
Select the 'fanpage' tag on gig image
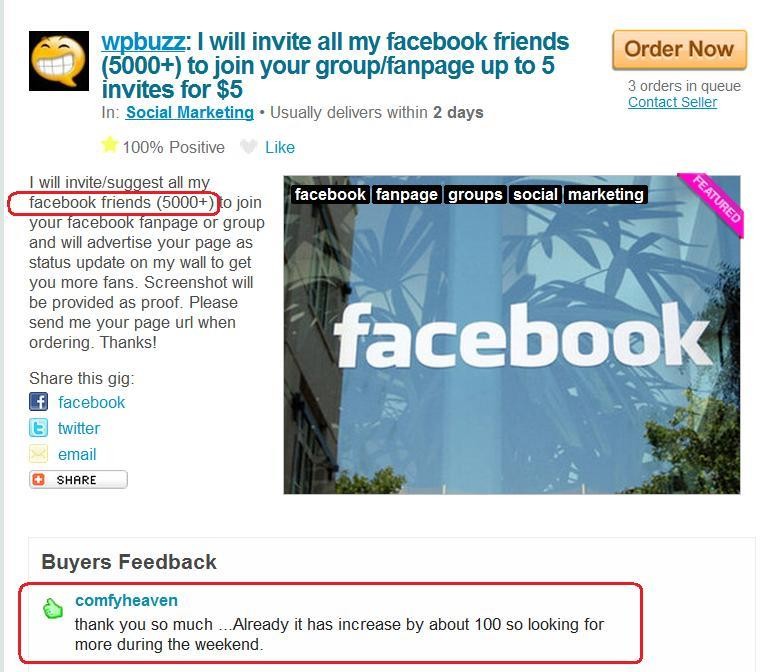(x=407, y=194)
